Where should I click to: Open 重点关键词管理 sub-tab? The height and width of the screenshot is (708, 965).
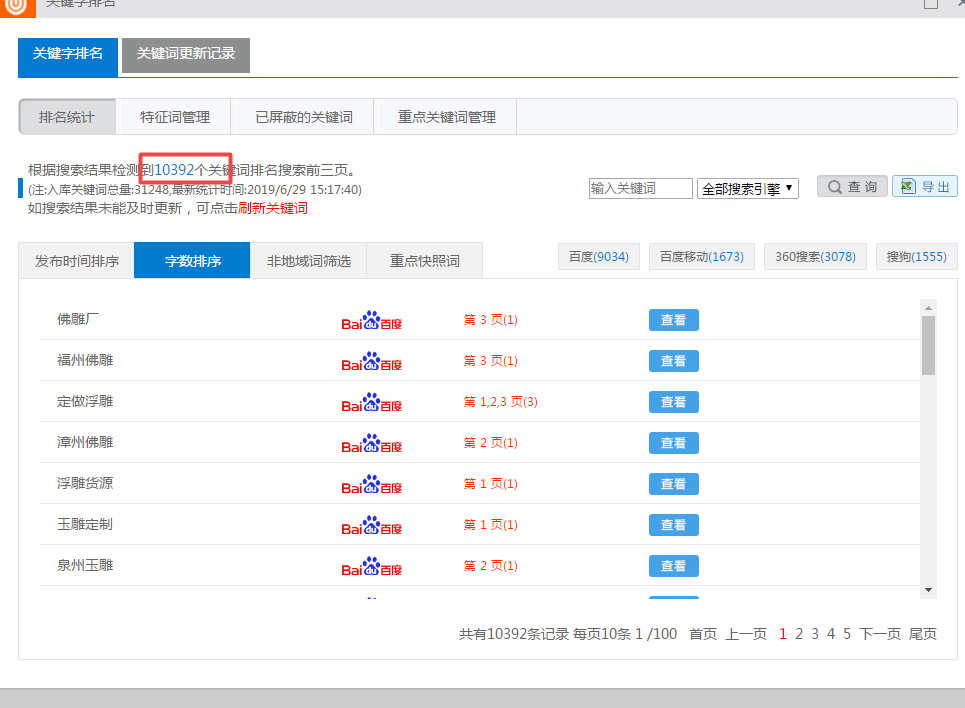447,117
